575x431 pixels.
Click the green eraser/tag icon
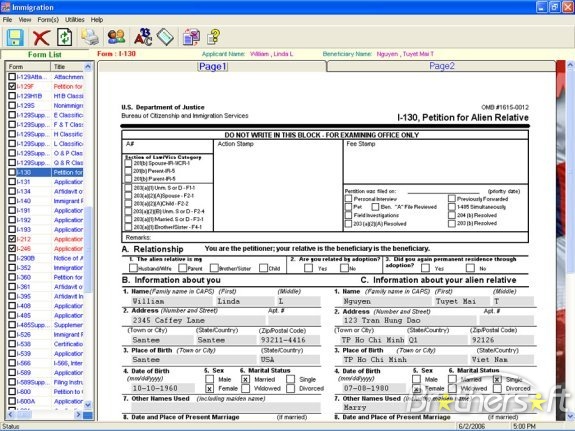165,37
